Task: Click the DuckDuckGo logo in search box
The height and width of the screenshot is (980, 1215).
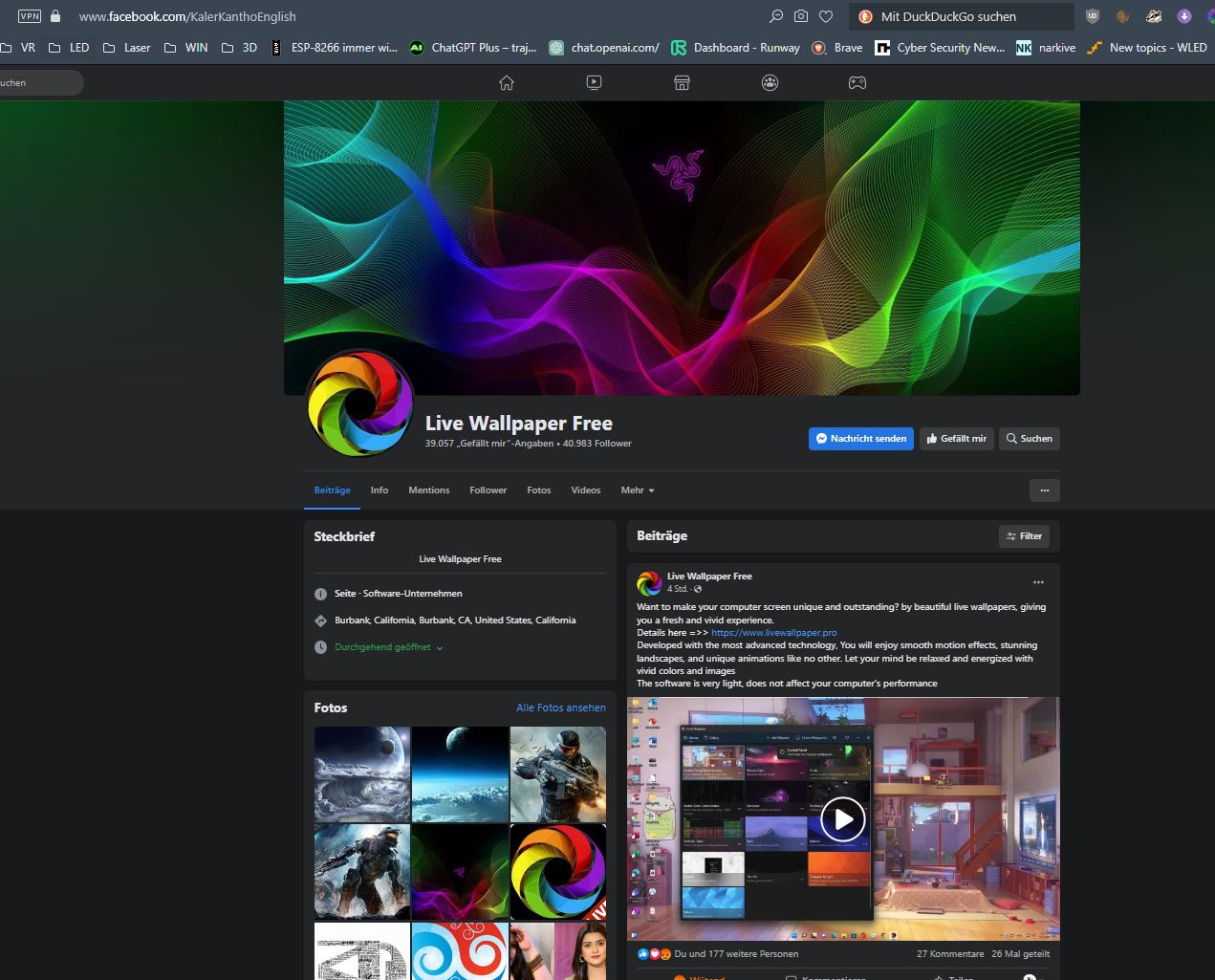Action: [865, 16]
